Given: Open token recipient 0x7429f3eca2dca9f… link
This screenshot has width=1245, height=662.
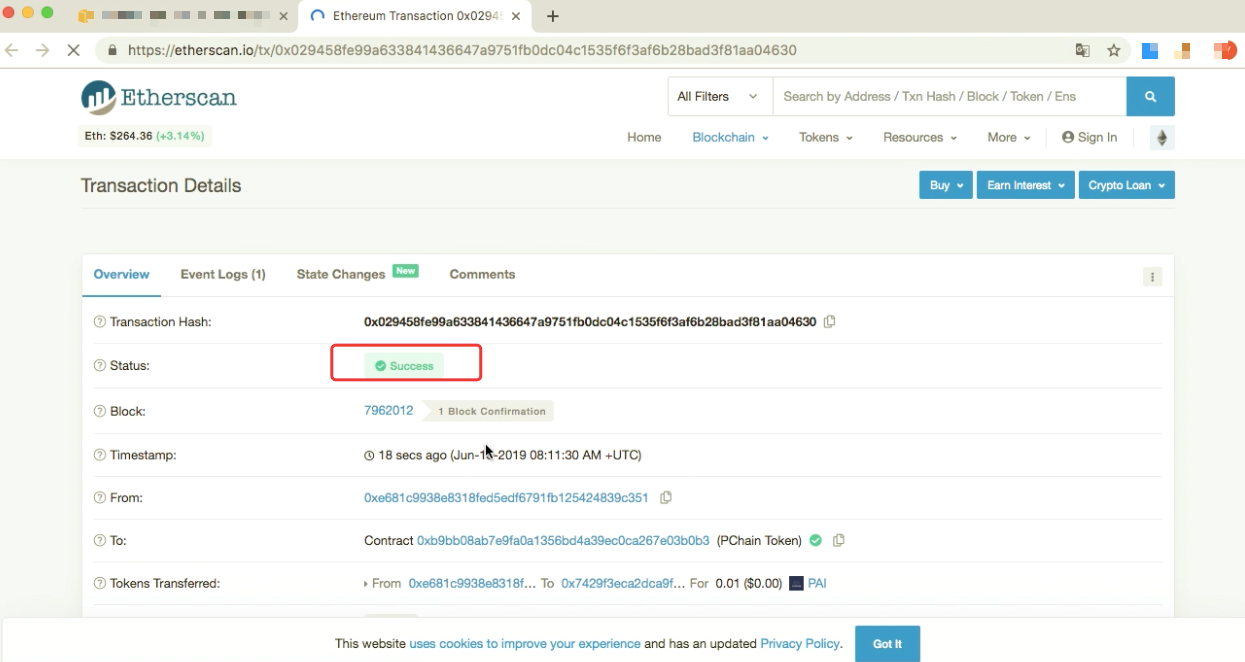Looking at the screenshot, I should pos(623,583).
